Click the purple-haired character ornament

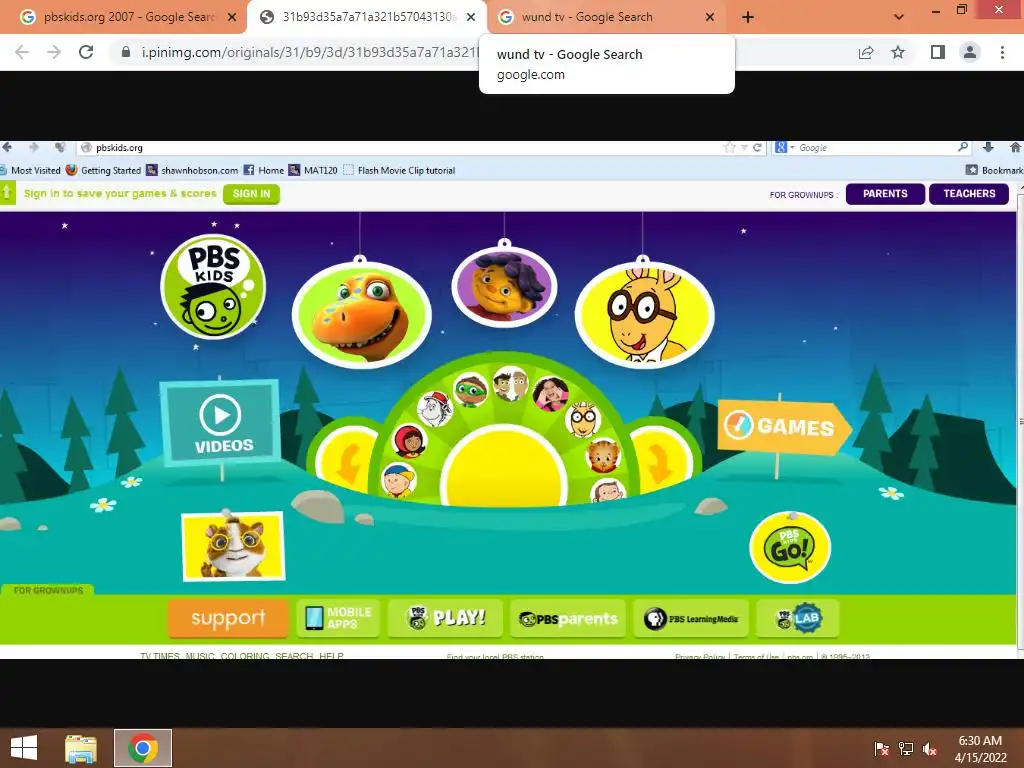coord(504,287)
